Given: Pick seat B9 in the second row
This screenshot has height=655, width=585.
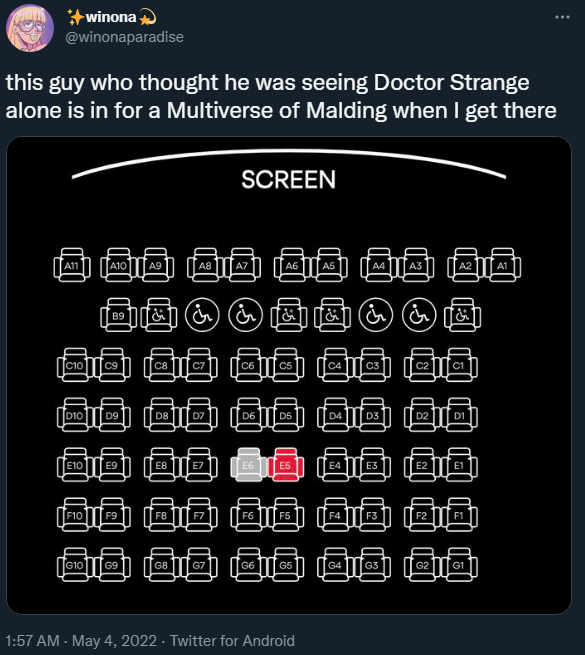Looking at the screenshot, I should coord(118,315).
